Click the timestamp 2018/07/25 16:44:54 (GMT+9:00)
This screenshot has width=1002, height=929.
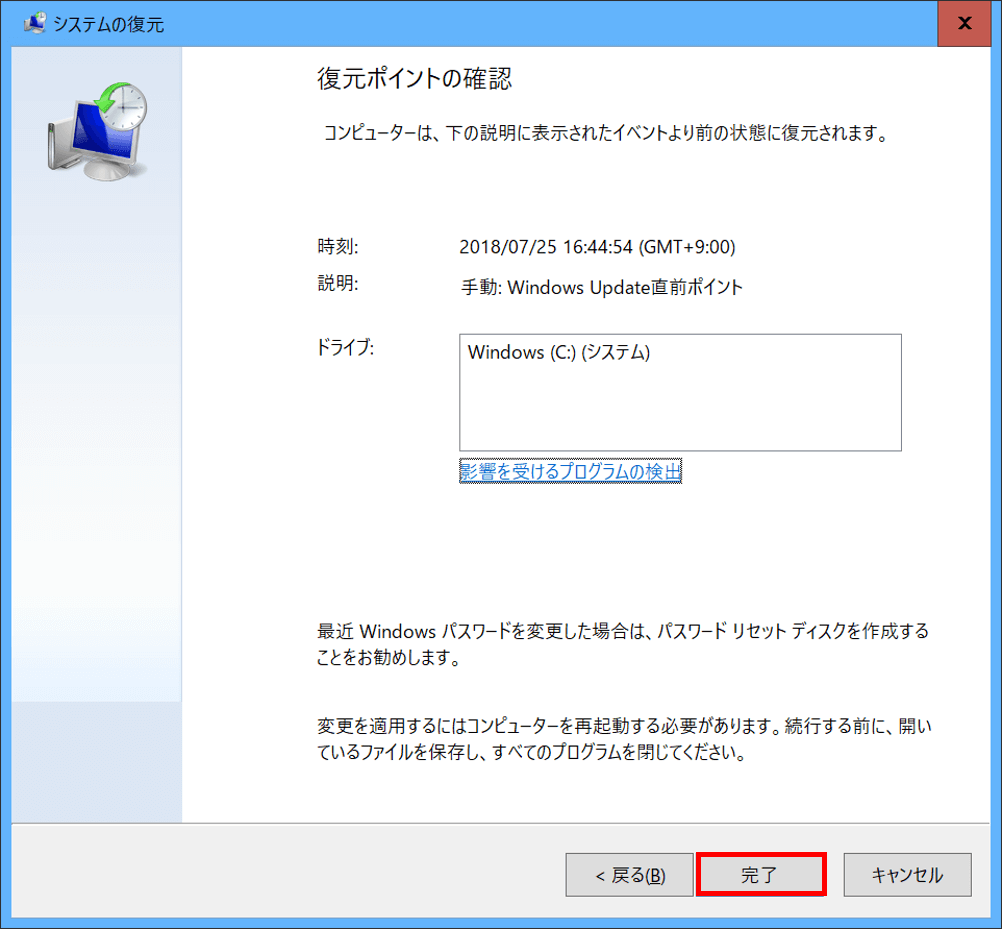597,247
